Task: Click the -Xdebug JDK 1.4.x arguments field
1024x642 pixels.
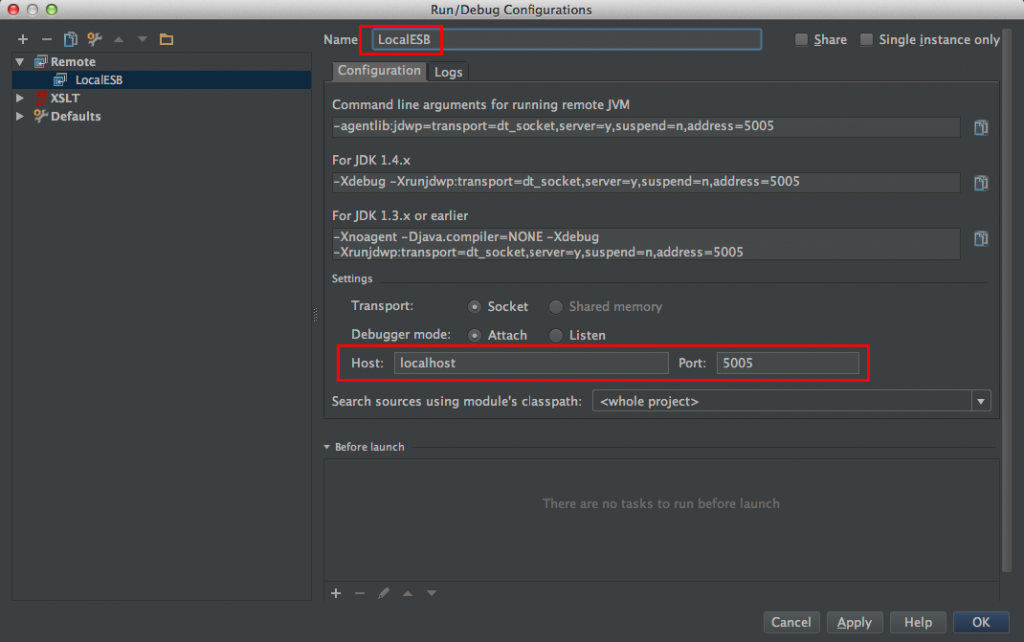Action: (646, 182)
